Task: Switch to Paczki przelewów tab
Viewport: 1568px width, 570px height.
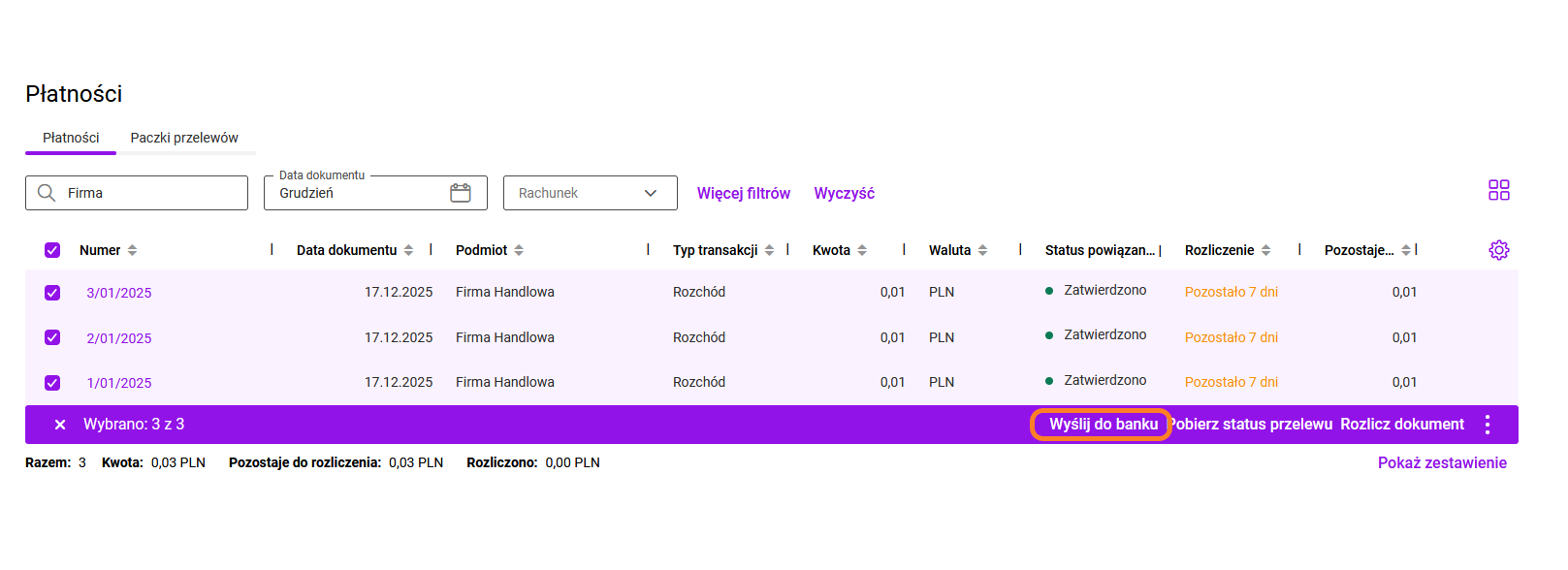Action: click(x=184, y=138)
